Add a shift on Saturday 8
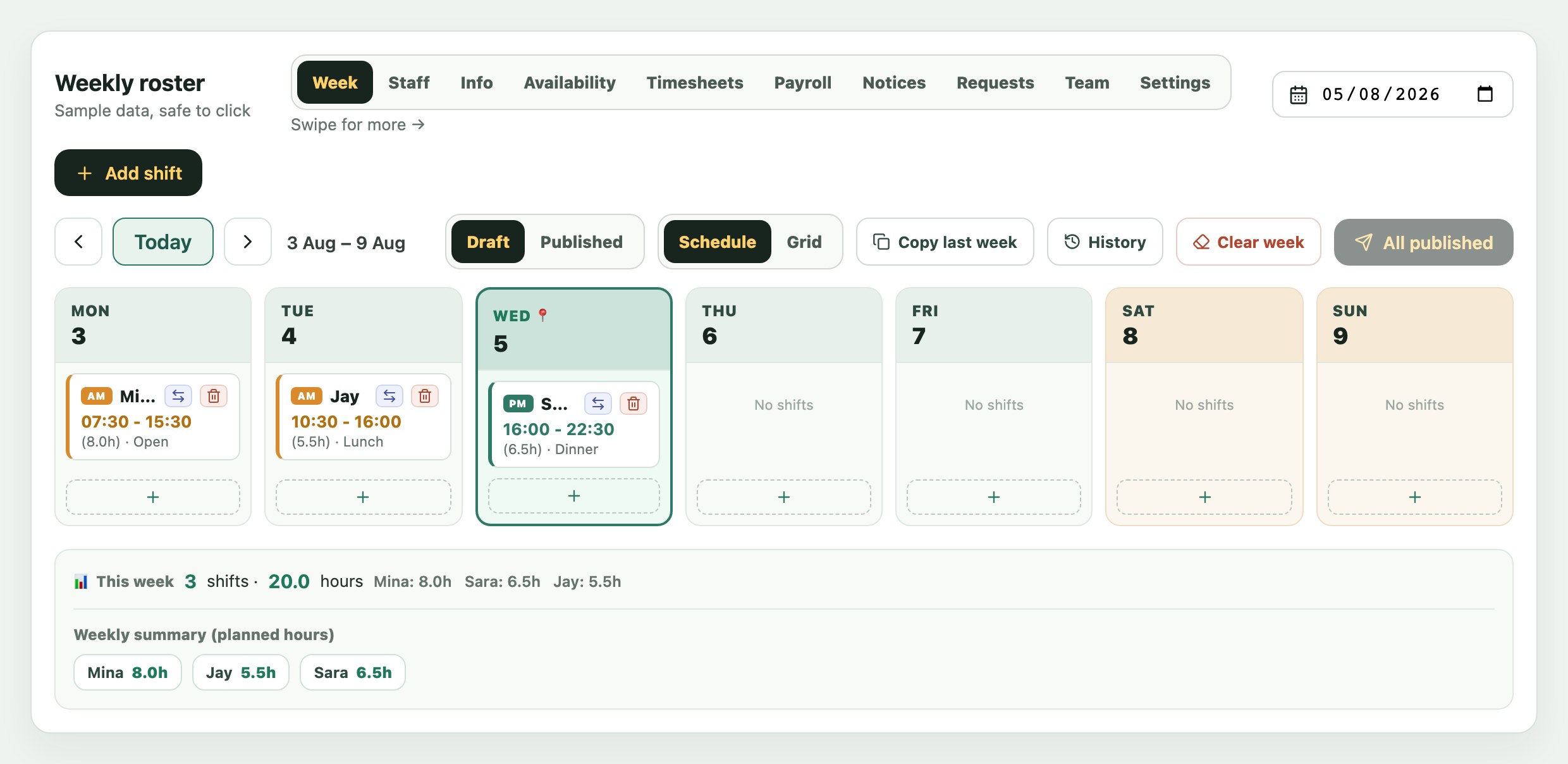Viewport: 1568px width, 764px height. pos(1205,497)
